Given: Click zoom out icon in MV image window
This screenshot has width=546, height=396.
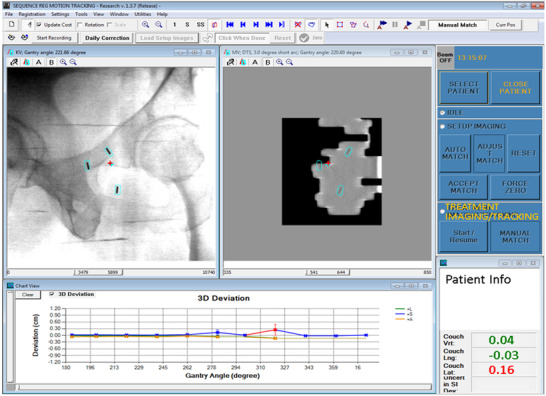Looking at the screenshot, I should 290,62.
